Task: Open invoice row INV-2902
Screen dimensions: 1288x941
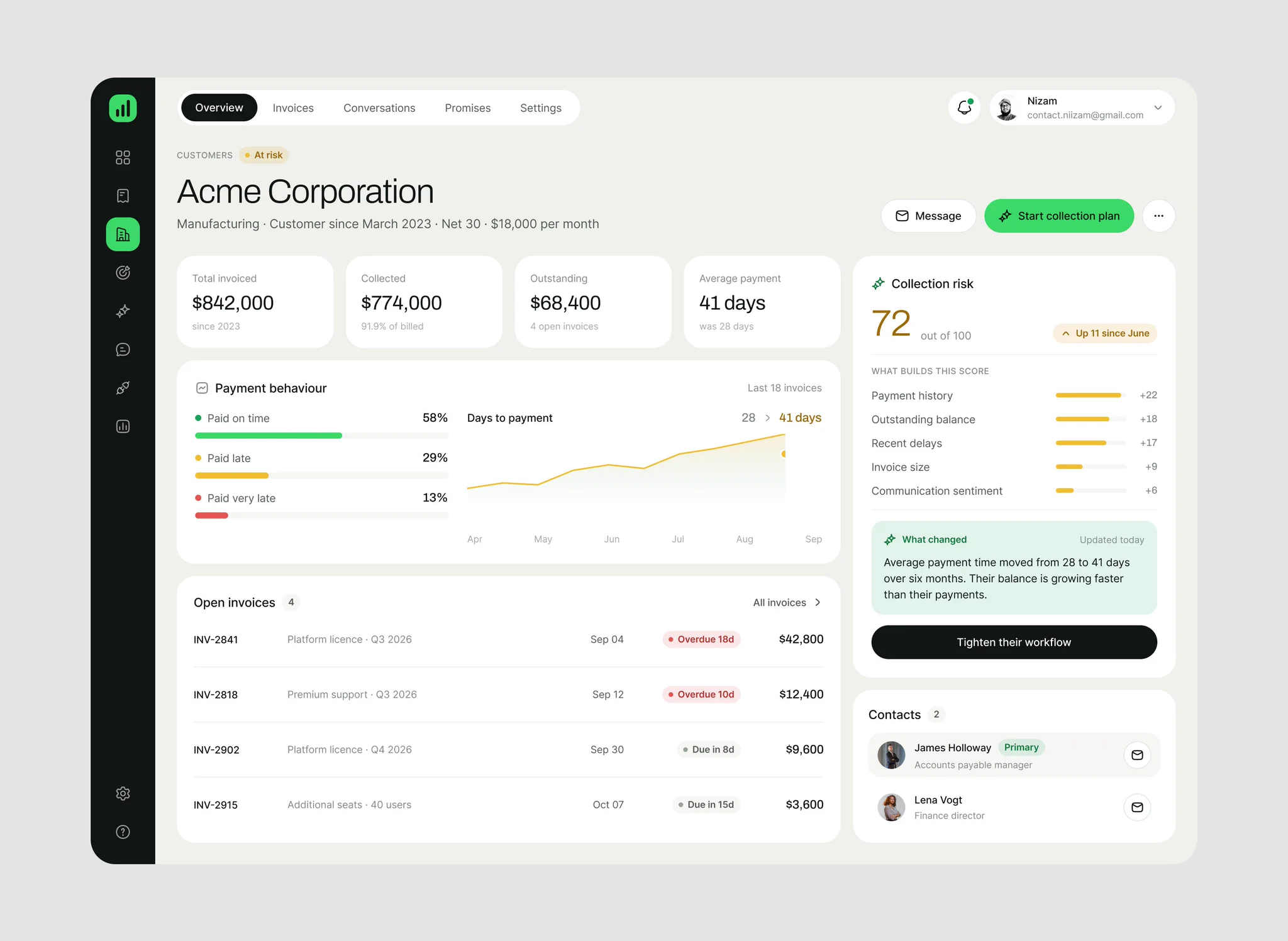Action: click(x=508, y=749)
